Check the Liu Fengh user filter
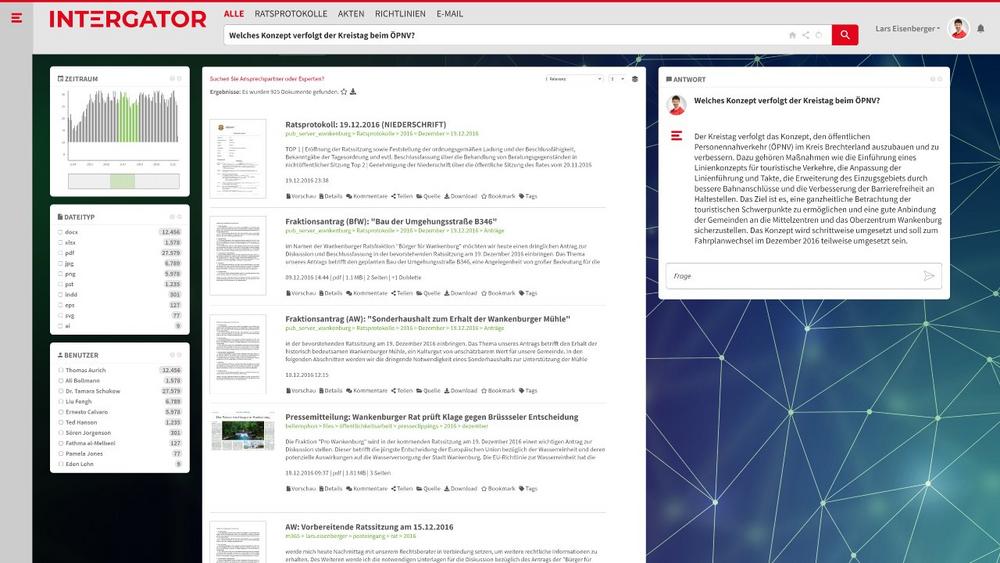The height and width of the screenshot is (563, 1000). 61,402
